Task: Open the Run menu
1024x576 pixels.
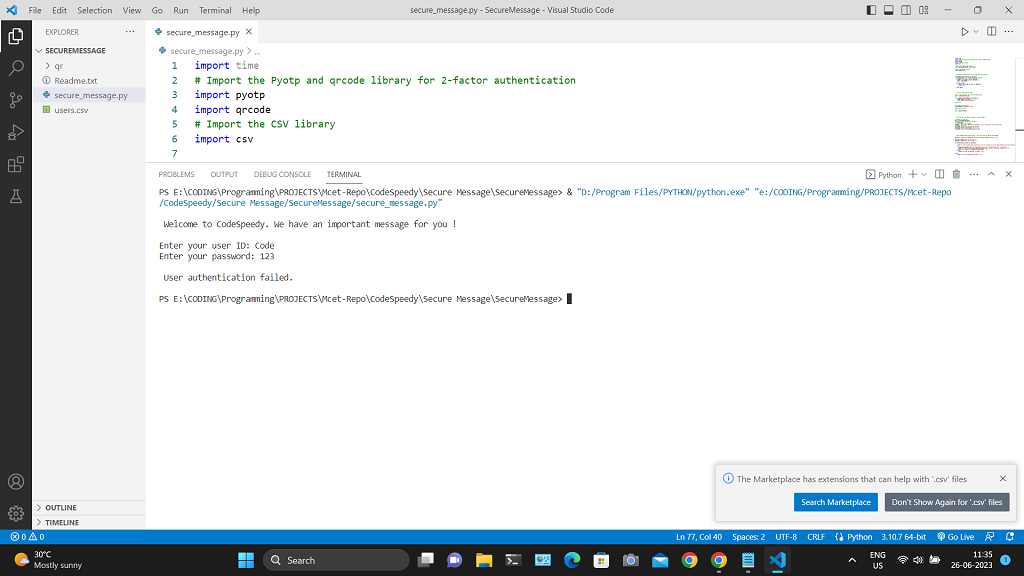Action: click(x=181, y=10)
